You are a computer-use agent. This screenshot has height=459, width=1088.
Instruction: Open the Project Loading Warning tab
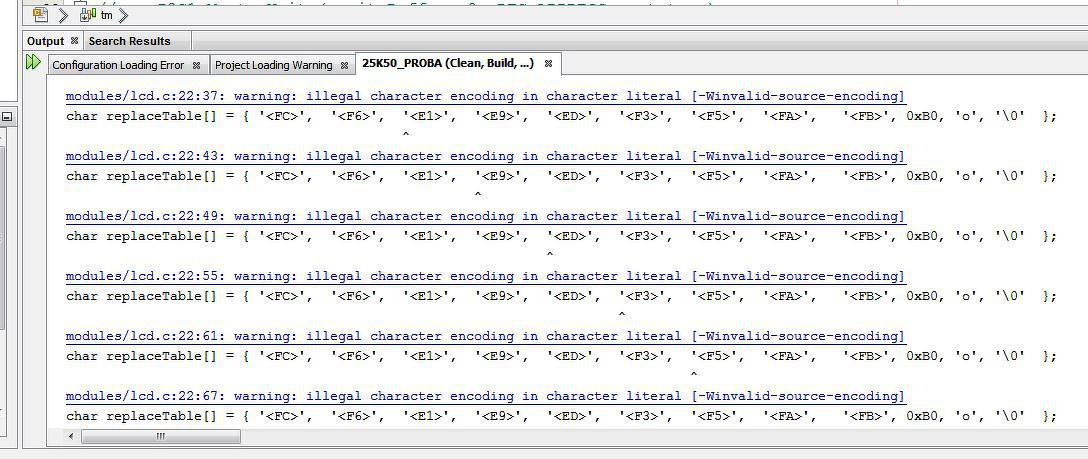click(x=273, y=65)
